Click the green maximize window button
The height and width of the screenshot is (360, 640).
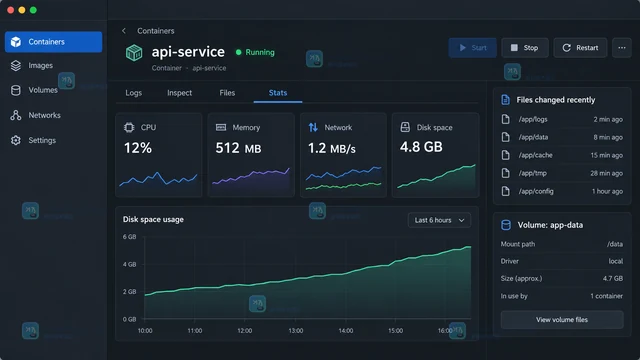click(33, 10)
